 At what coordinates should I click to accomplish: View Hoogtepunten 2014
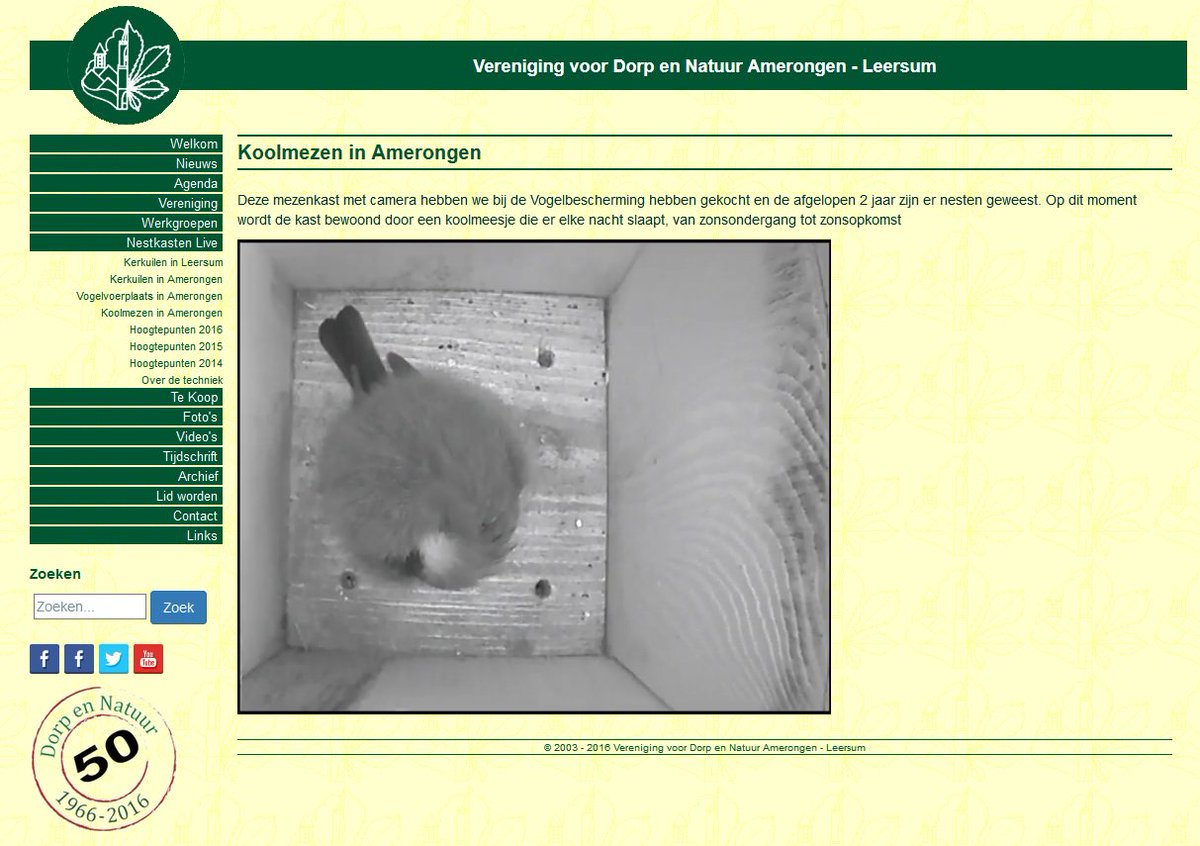176,364
